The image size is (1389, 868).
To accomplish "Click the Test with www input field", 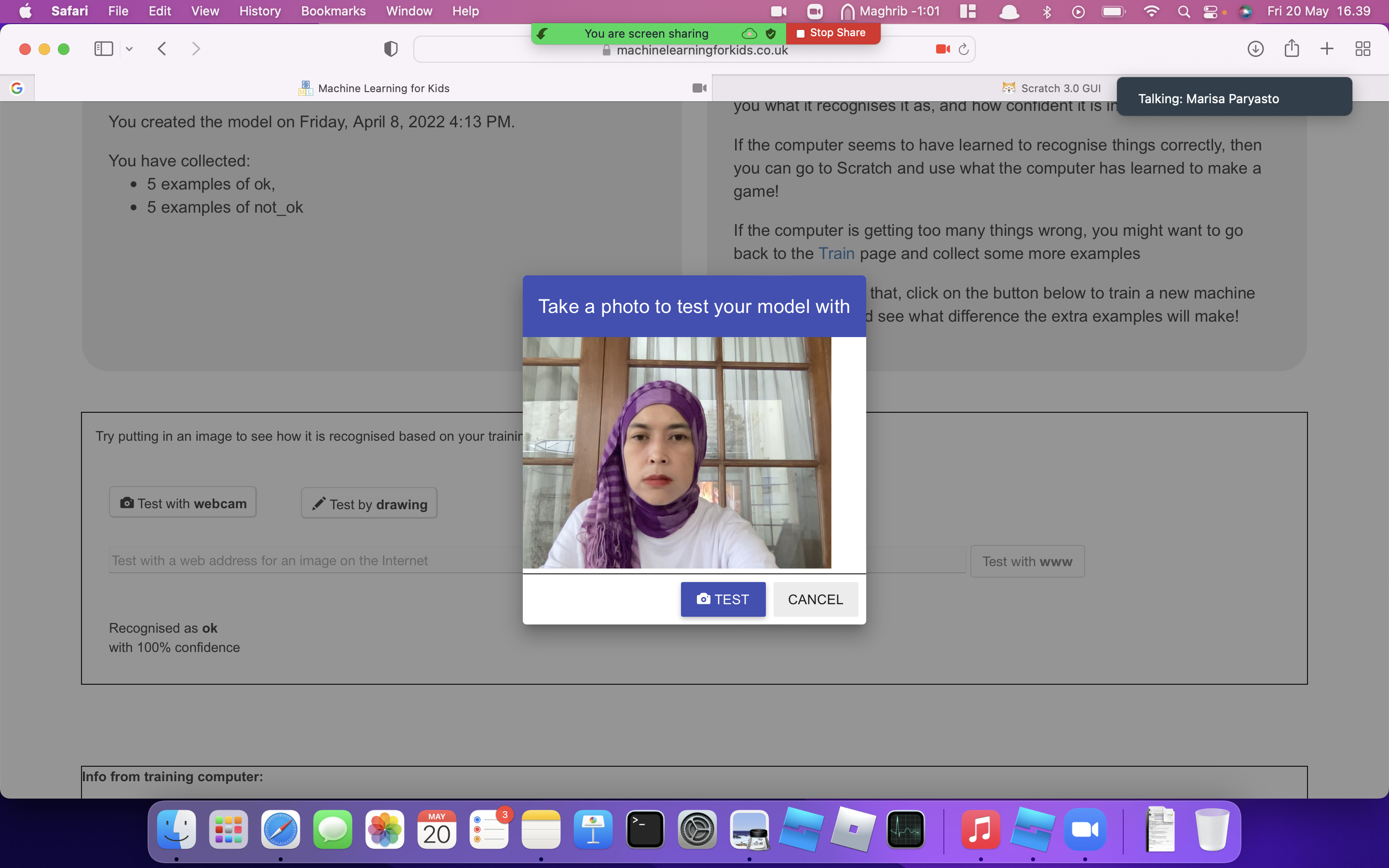I will point(536,560).
